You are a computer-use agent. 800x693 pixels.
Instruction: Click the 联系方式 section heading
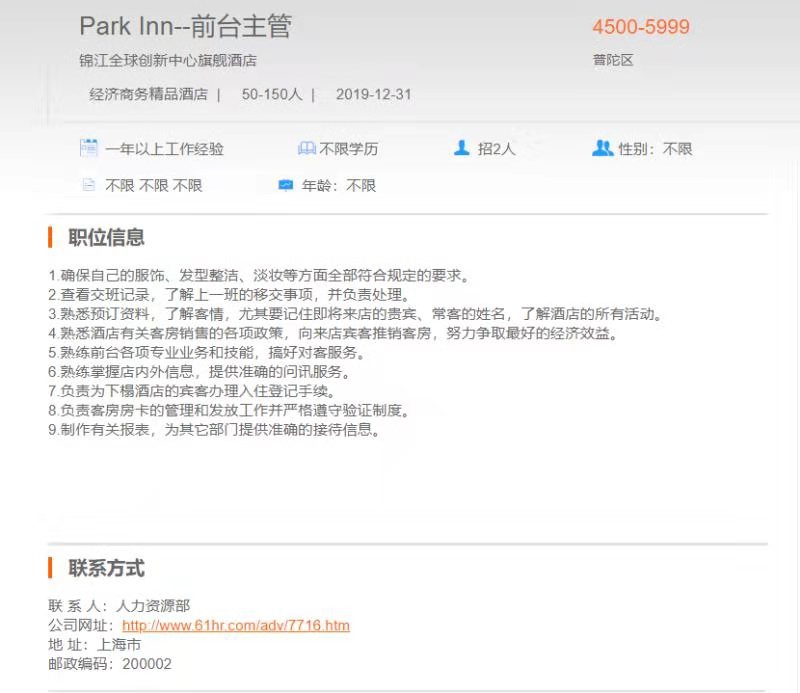coord(106,568)
